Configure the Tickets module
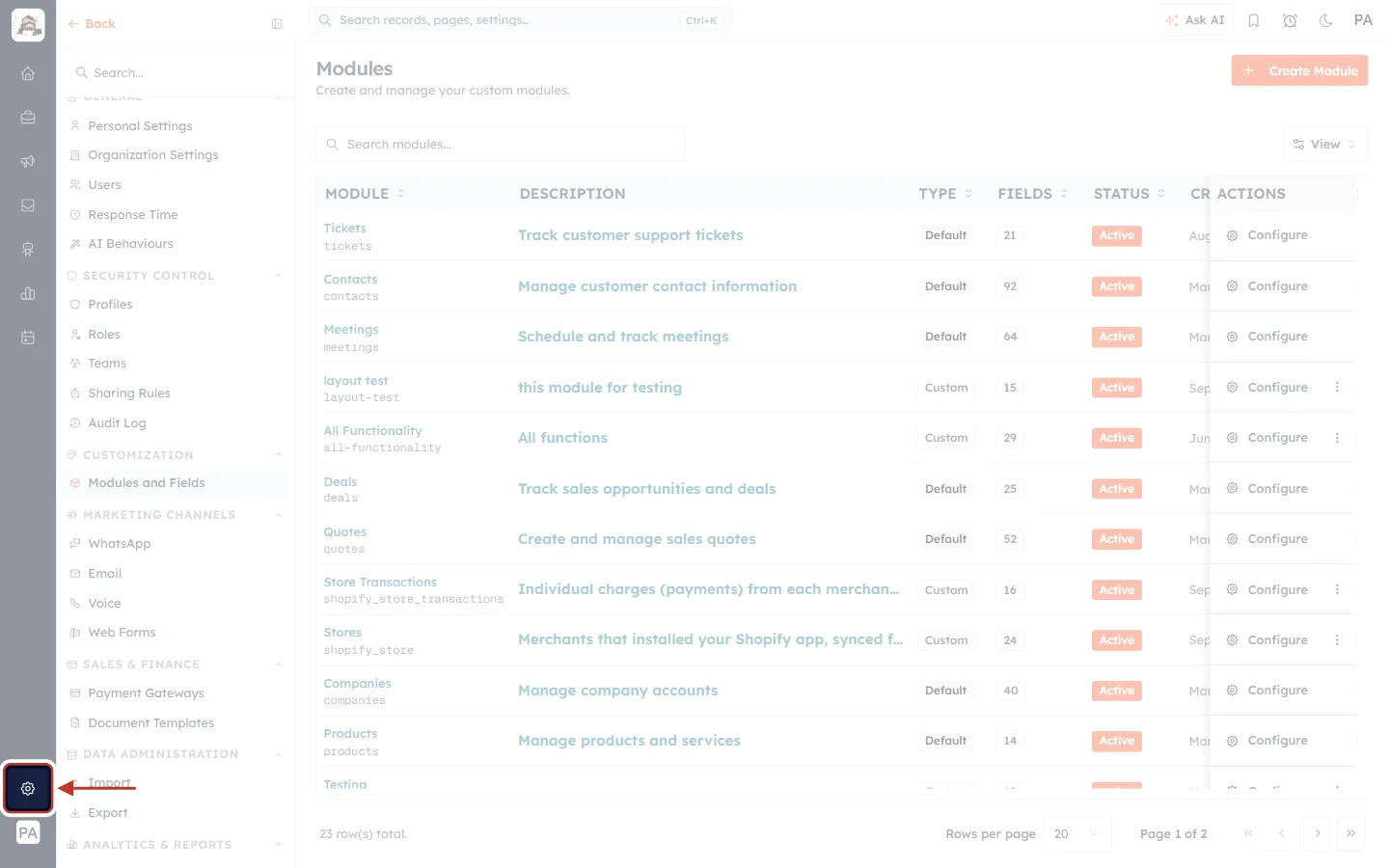This screenshot has width=1389, height=868. (x=1267, y=235)
